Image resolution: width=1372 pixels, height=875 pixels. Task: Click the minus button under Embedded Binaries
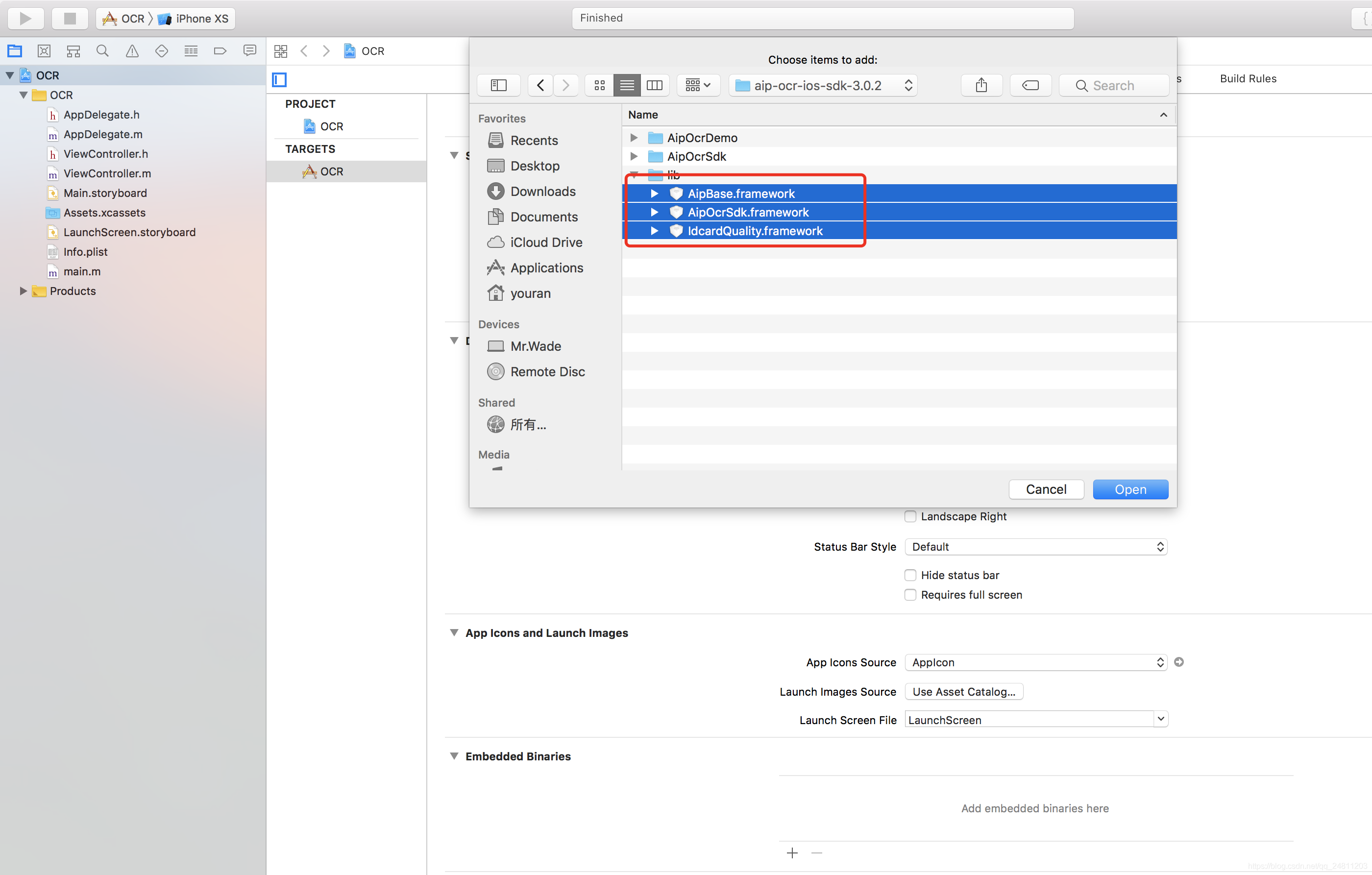point(816,853)
